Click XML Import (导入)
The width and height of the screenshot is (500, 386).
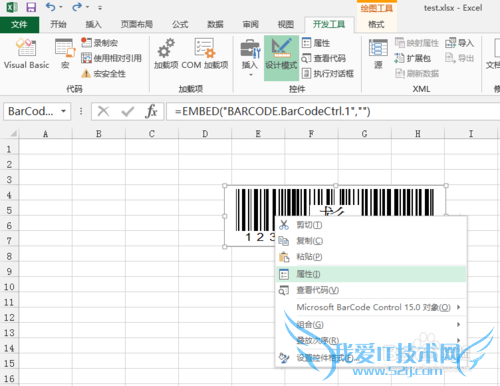click(459, 43)
